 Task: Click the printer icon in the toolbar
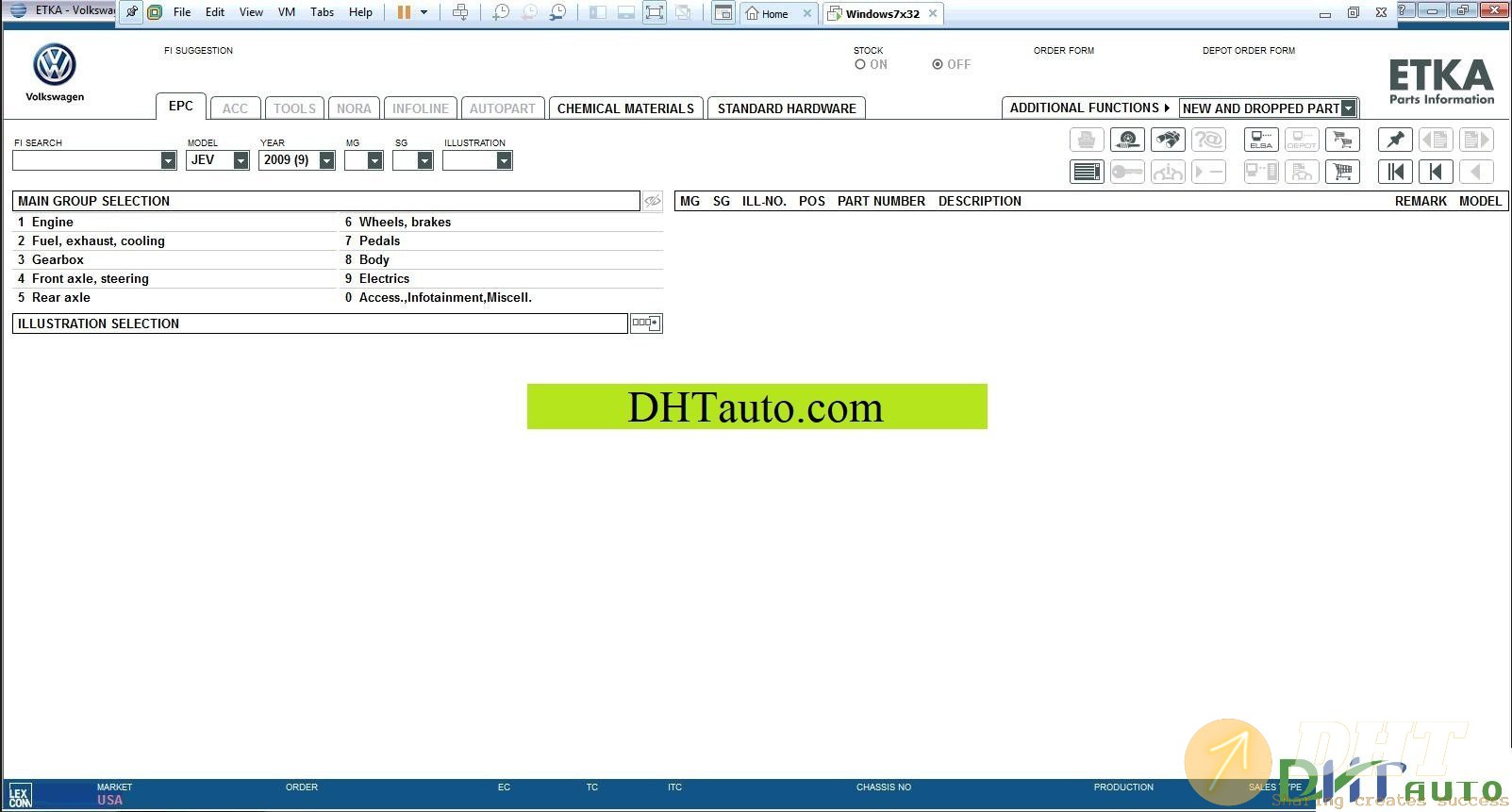[x=1087, y=140]
